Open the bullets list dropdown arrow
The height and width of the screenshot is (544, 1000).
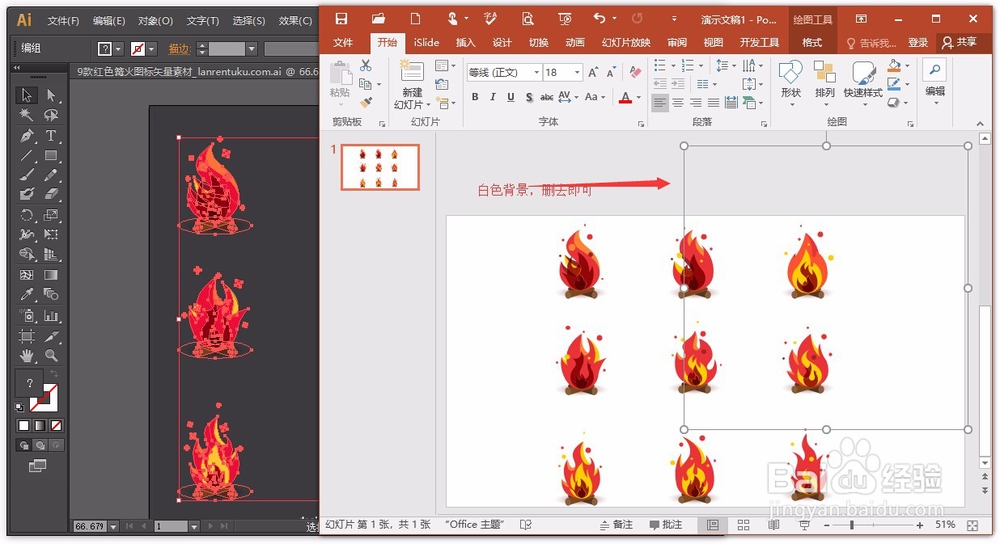coord(673,66)
